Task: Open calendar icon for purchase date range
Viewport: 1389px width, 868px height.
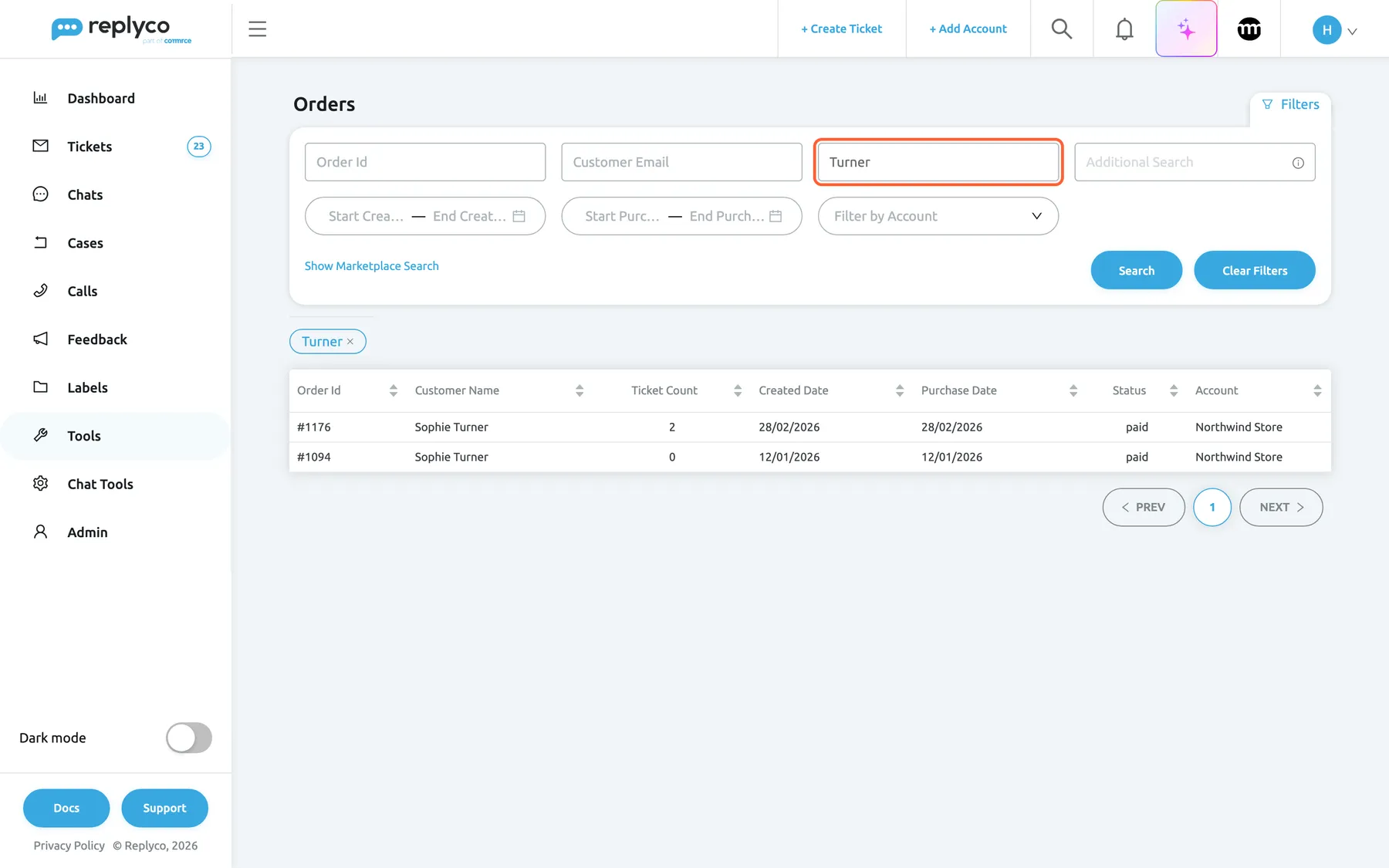Action: tap(776, 216)
